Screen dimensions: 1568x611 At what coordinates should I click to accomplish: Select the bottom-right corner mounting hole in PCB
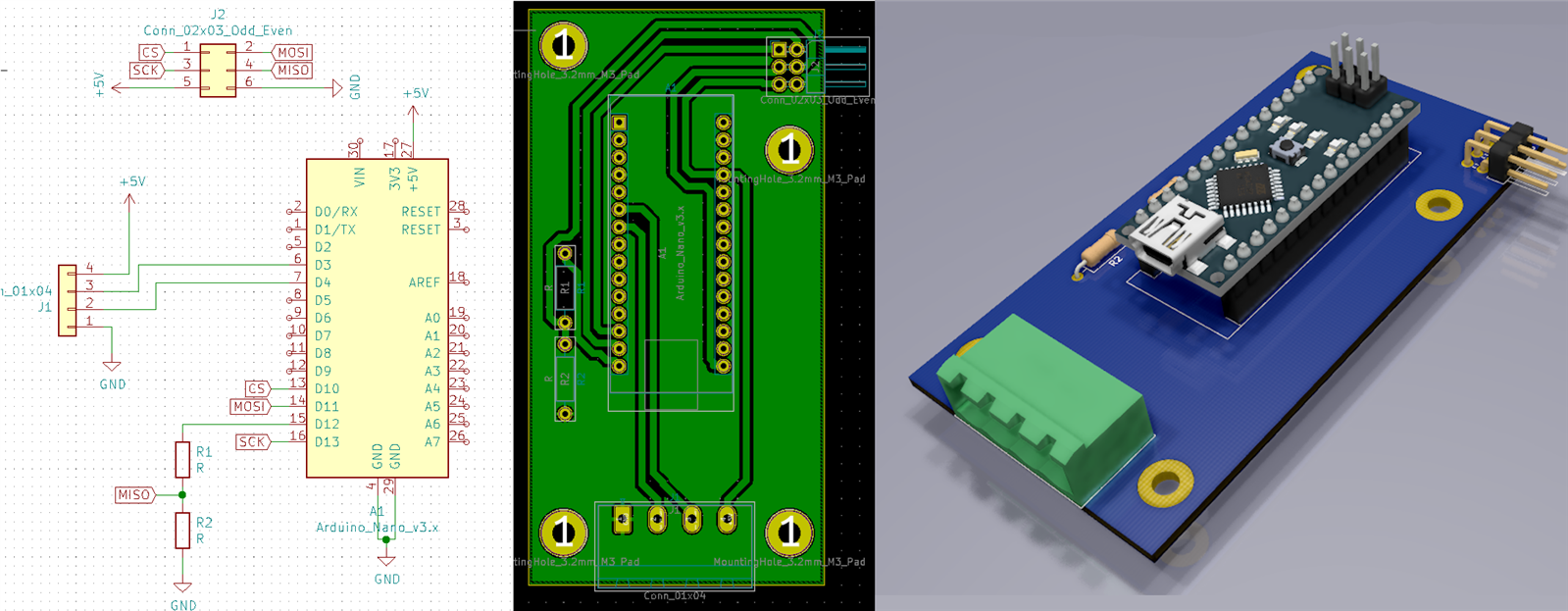789,533
